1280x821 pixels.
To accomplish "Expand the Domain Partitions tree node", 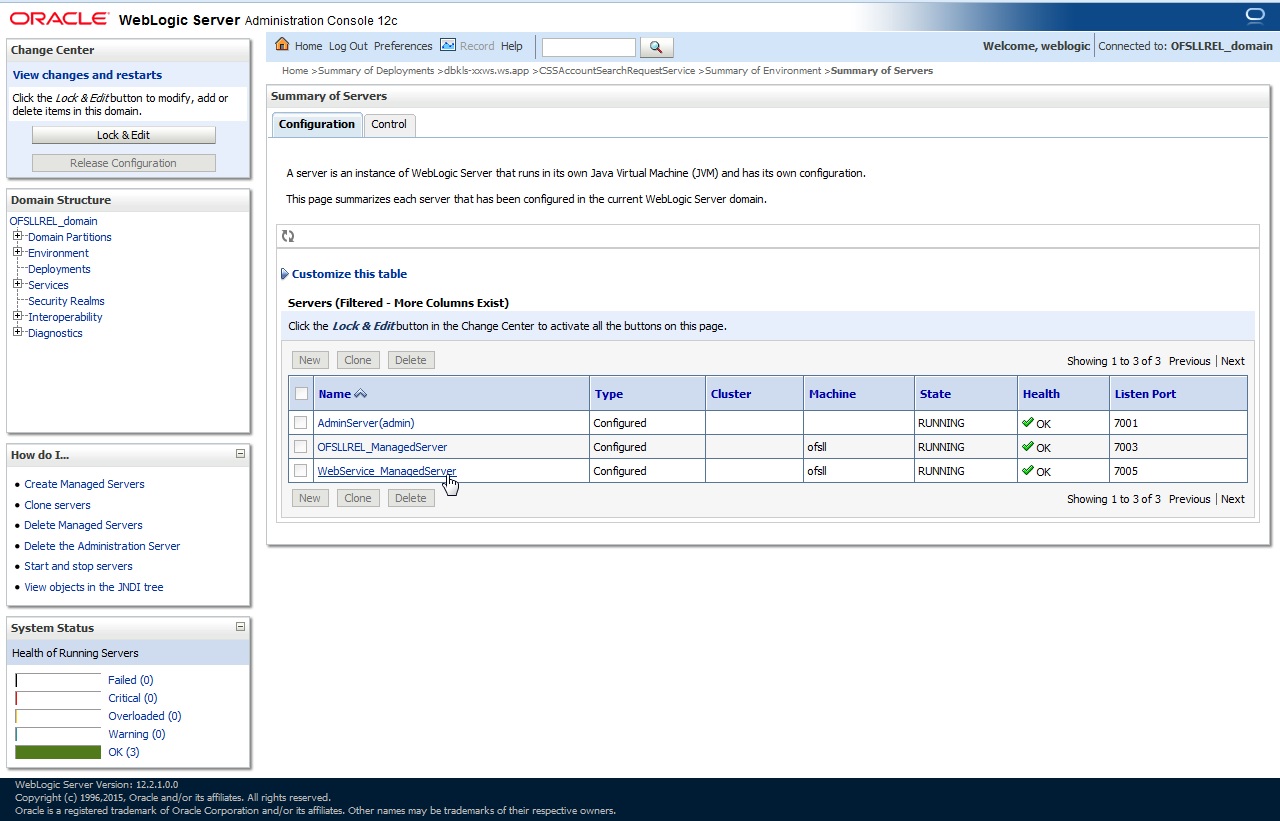I will coord(17,236).
